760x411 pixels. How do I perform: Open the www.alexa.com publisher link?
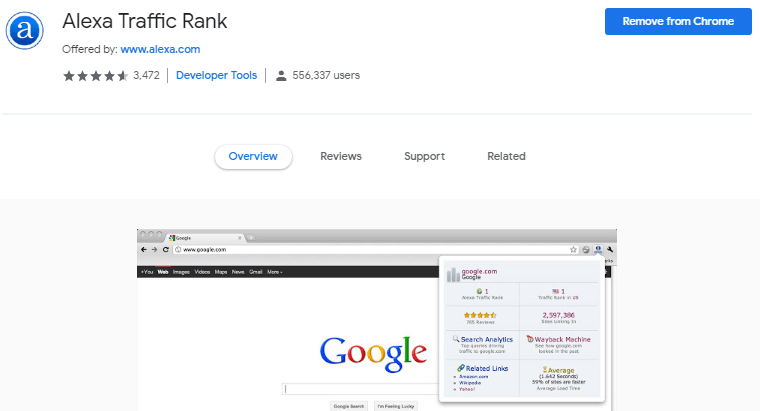point(160,49)
